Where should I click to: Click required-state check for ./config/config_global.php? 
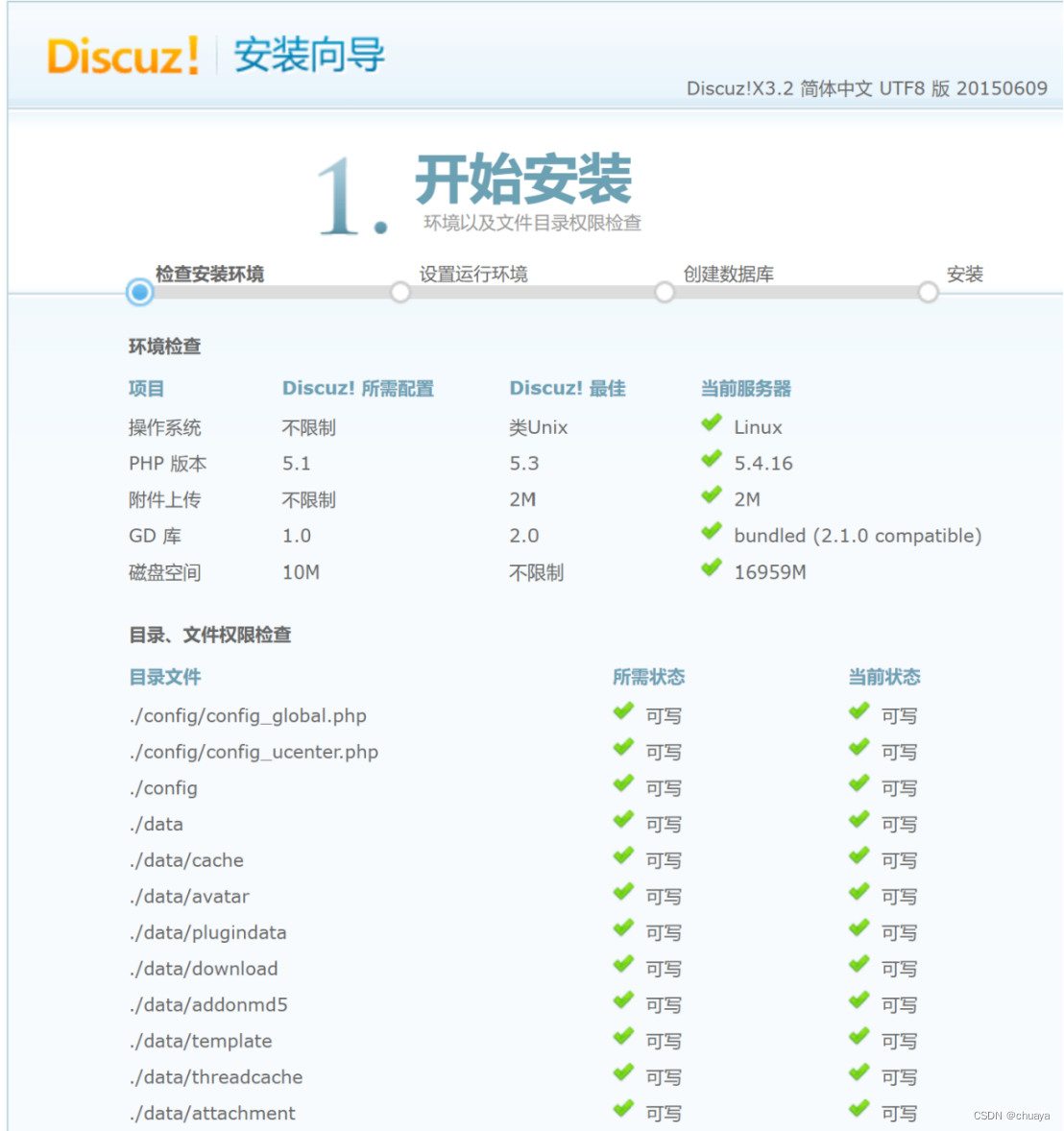point(623,712)
